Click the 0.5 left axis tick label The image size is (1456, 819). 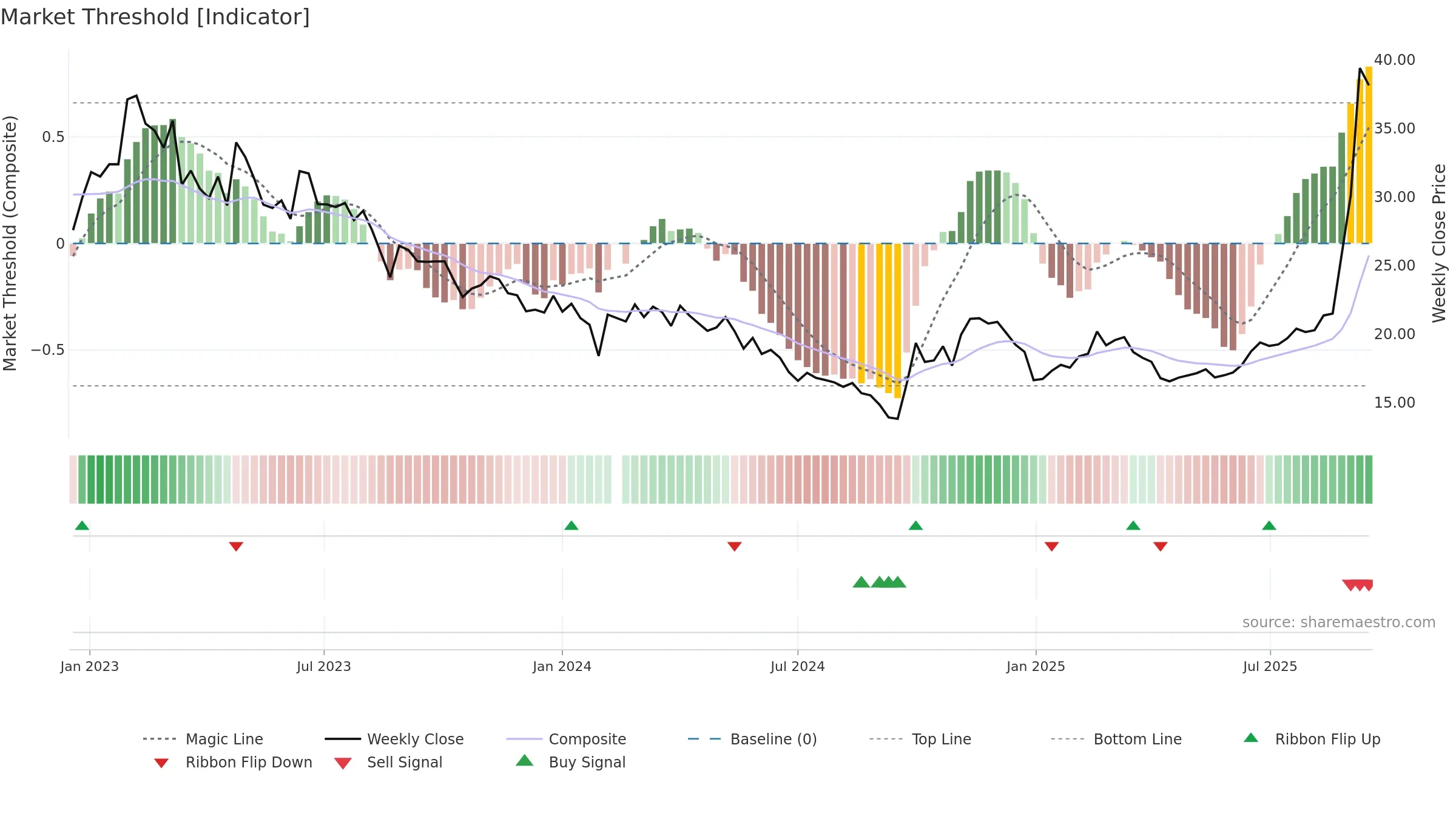pyautogui.click(x=53, y=137)
